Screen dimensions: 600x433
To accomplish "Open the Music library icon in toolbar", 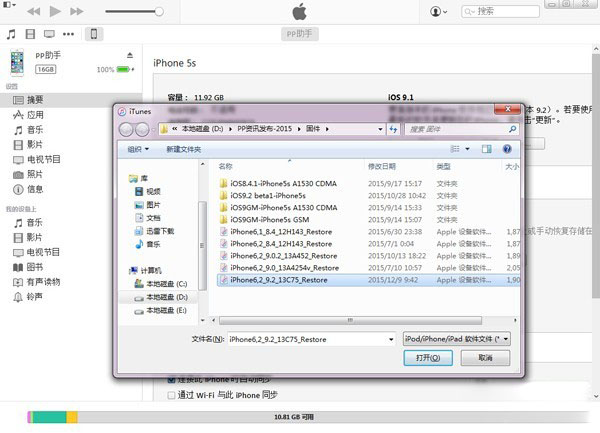I will coord(11,34).
